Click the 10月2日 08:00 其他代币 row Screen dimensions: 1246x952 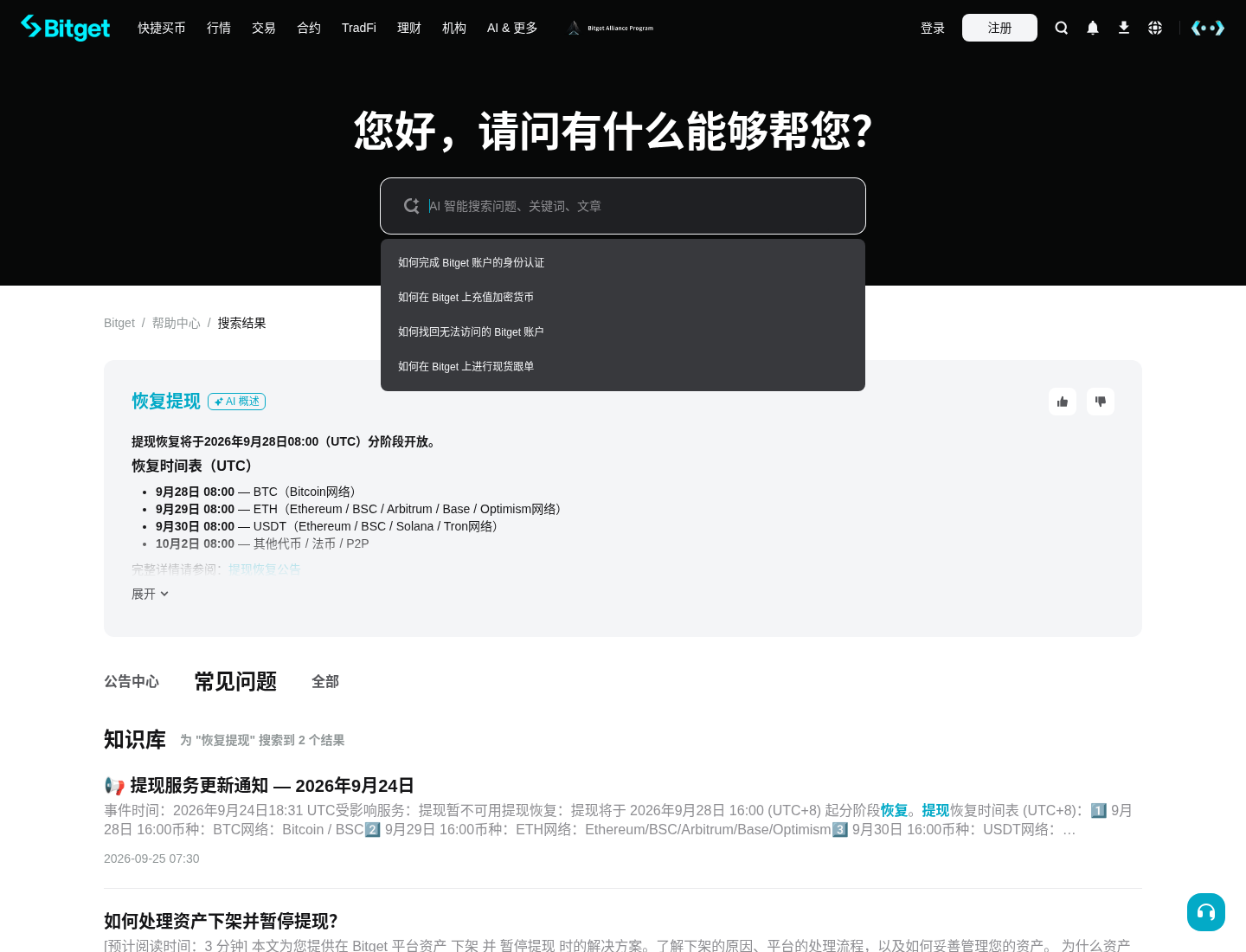pyautogui.click(x=262, y=544)
